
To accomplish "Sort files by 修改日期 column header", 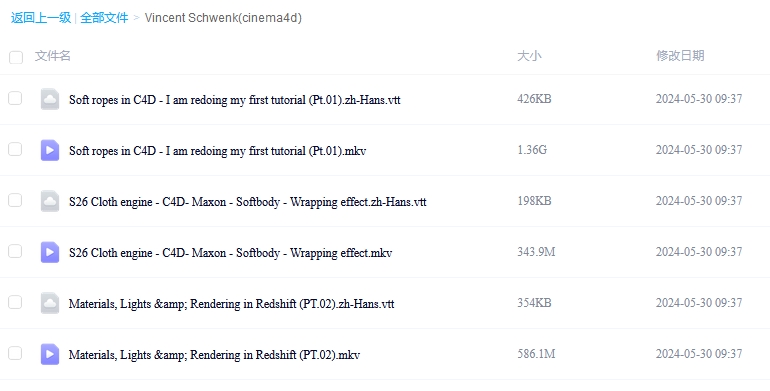I will (680, 56).
